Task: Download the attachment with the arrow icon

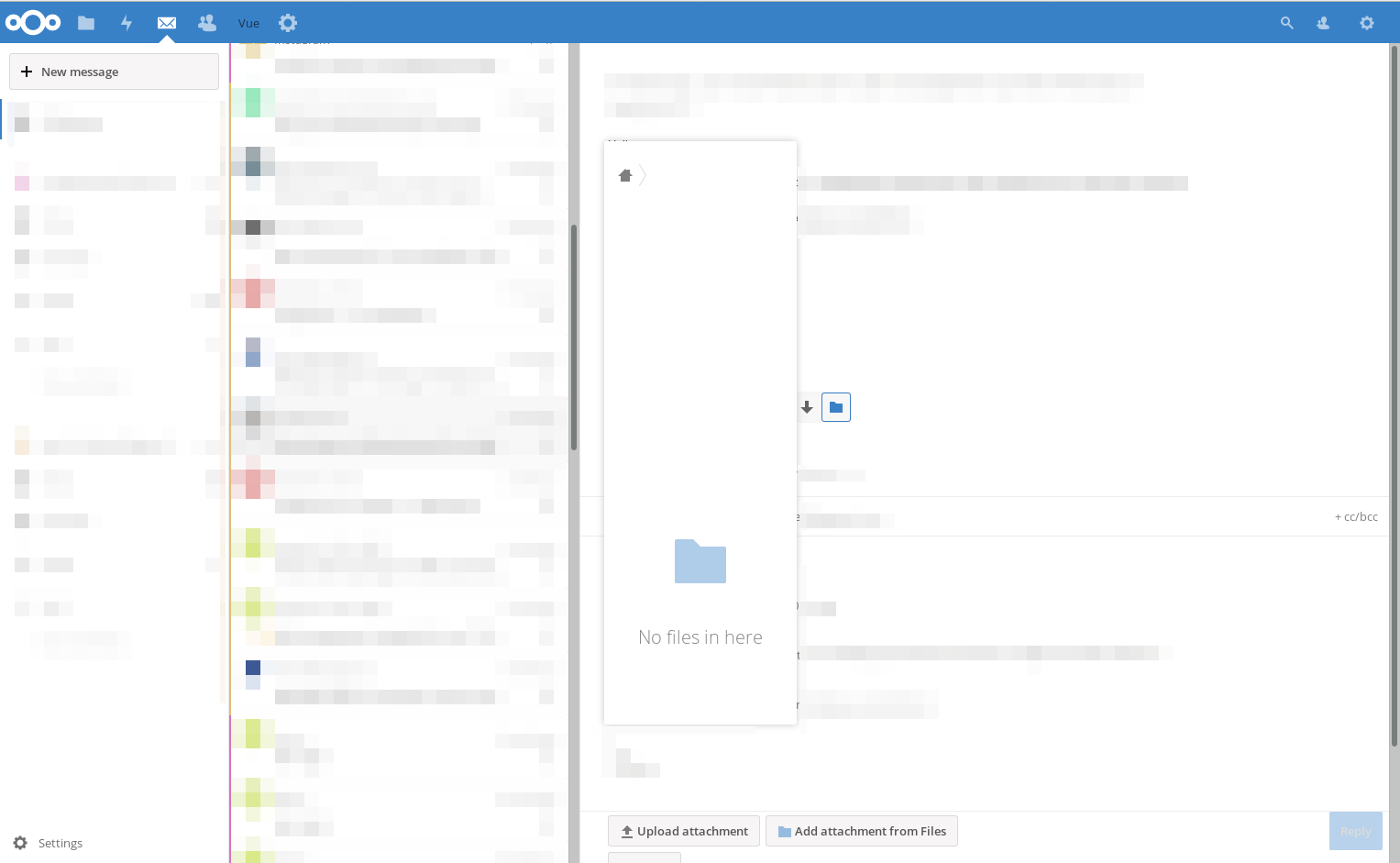Action: [x=807, y=407]
